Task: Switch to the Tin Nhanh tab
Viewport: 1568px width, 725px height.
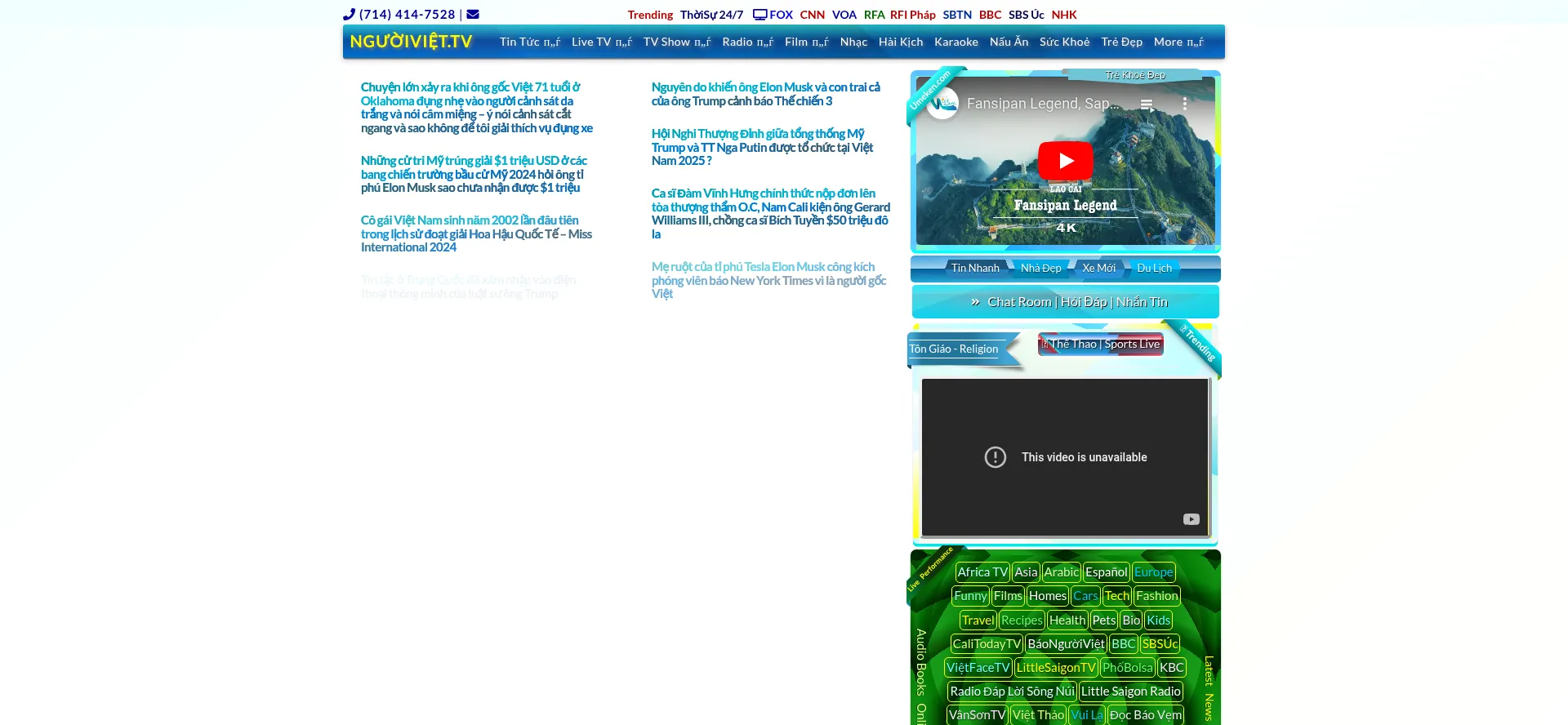Action: tap(974, 268)
